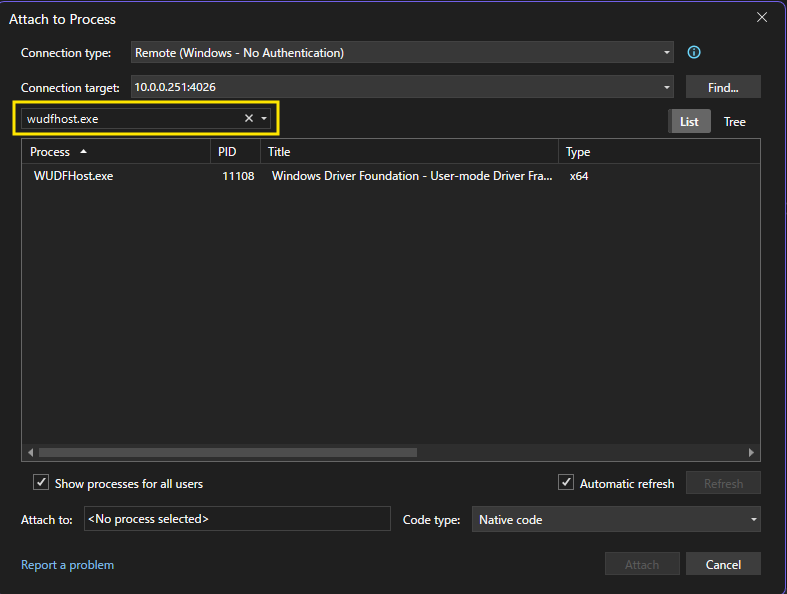Toggle Show processes for all users
This screenshot has height=594, width=787.
pyautogui.click(x=41, y=483)
